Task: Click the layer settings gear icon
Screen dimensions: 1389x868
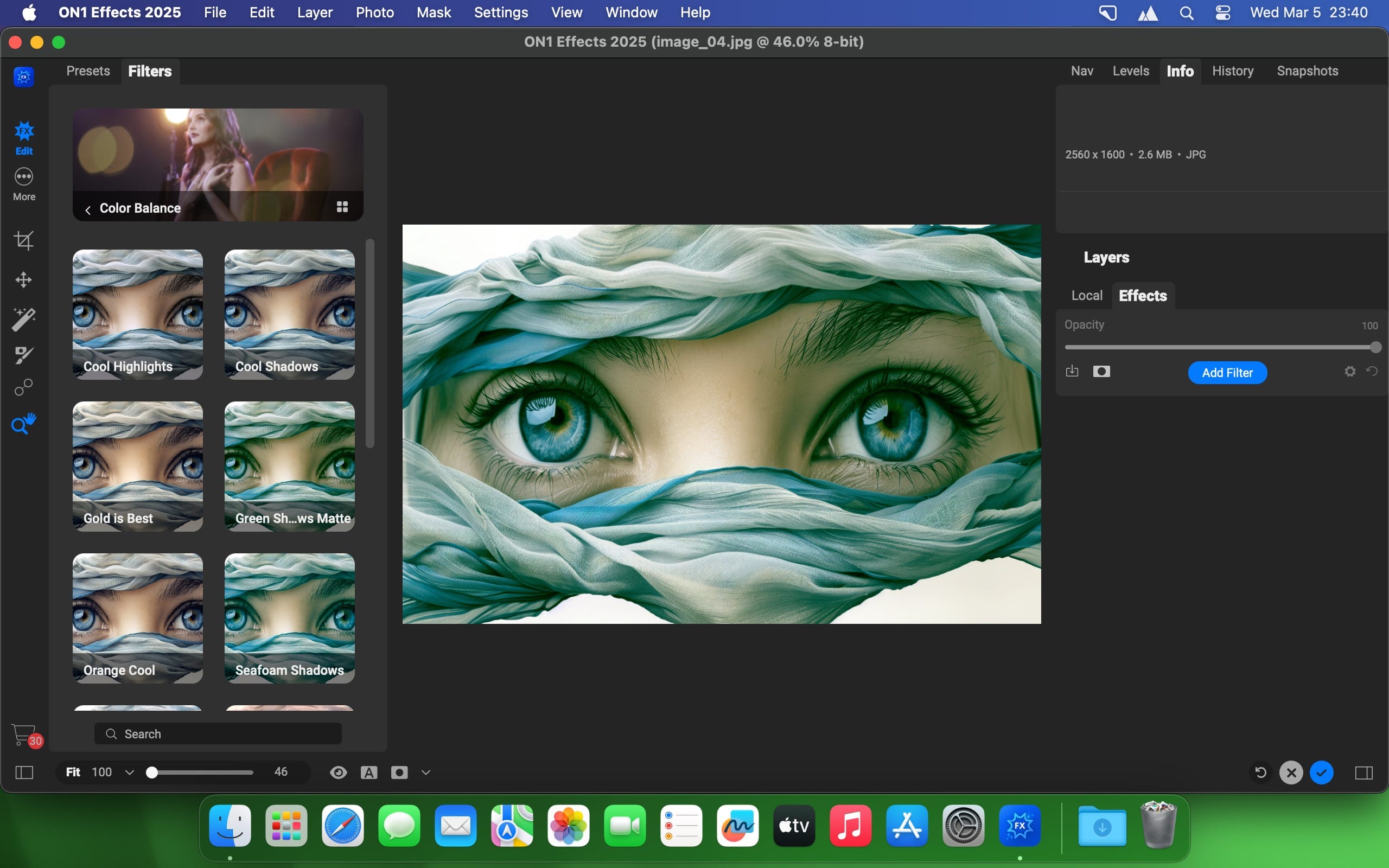Action: tap(1349, 372)
